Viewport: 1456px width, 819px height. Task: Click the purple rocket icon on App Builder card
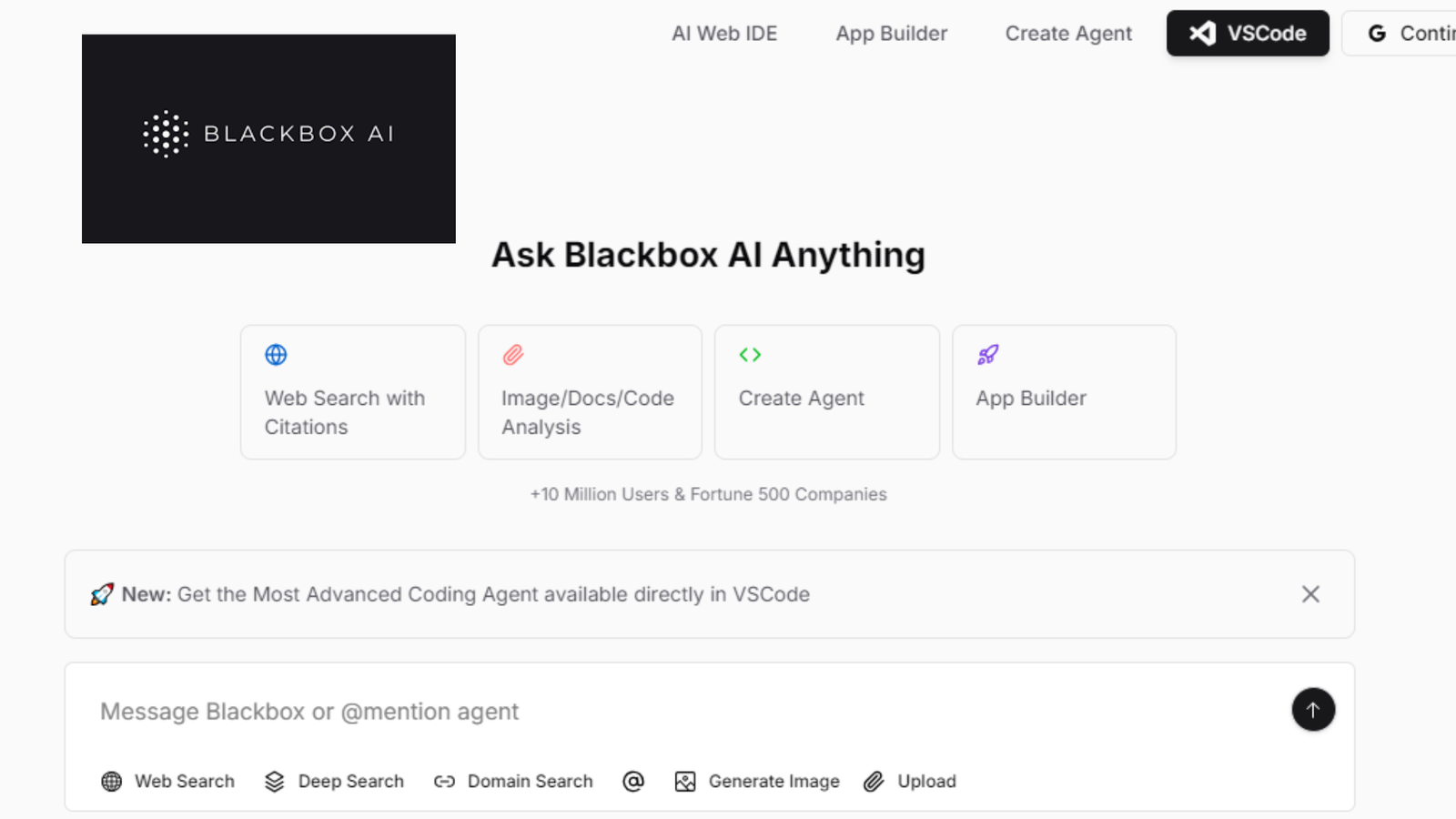pyautogui.click(x=988, y=355)
